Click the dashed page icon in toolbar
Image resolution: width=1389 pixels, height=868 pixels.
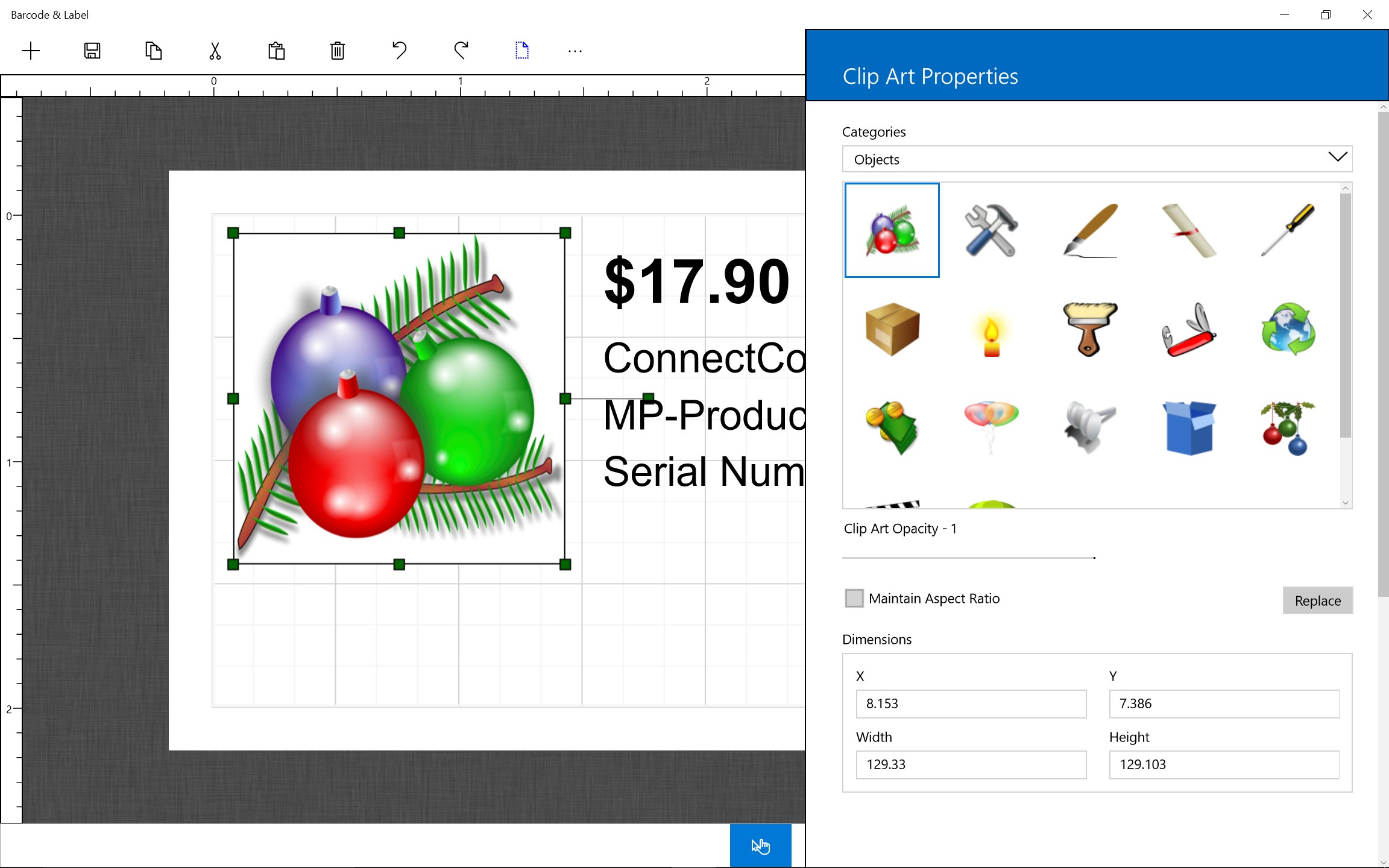[x=522, y=51]
